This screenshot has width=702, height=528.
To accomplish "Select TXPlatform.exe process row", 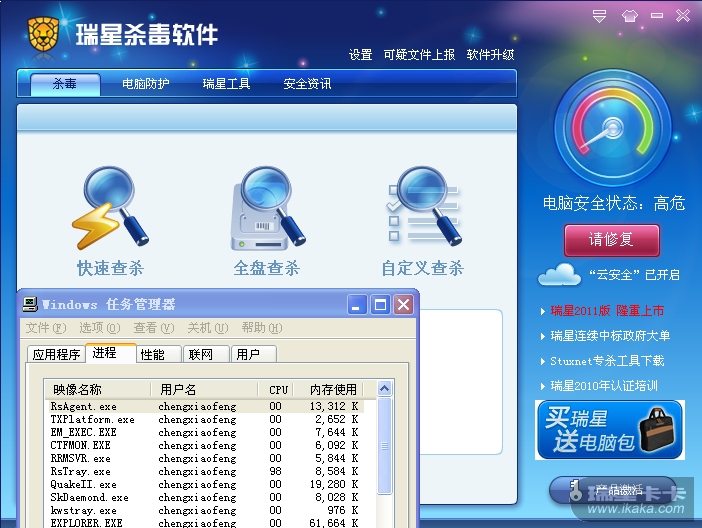I will 206,419.
